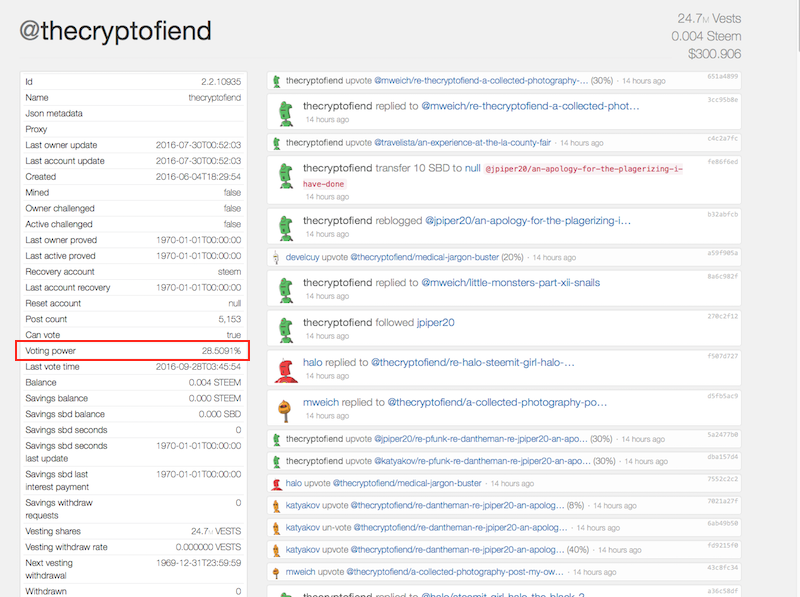
Task: Click red halo avatar beside 'halo replied to' entry
Action: point(286,370)
